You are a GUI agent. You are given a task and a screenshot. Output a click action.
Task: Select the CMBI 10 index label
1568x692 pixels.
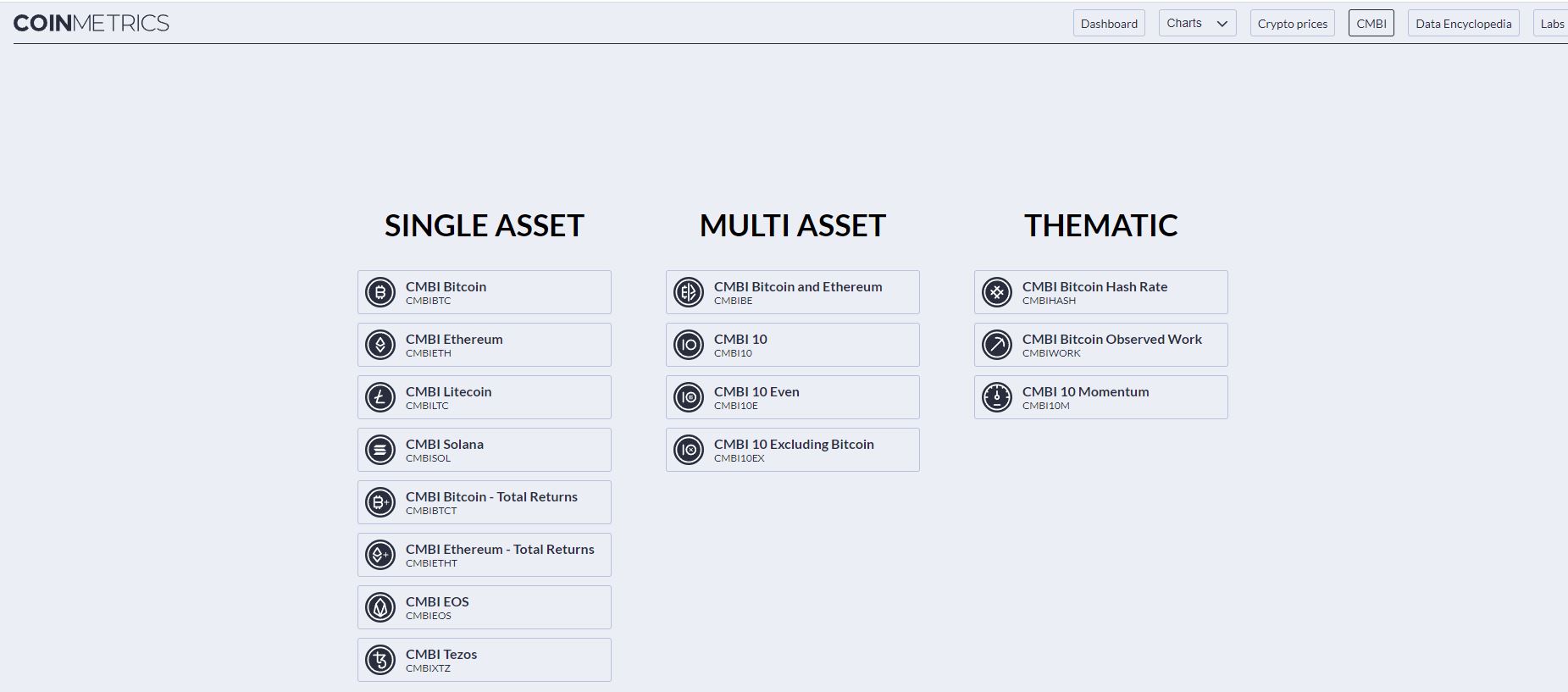740,339
